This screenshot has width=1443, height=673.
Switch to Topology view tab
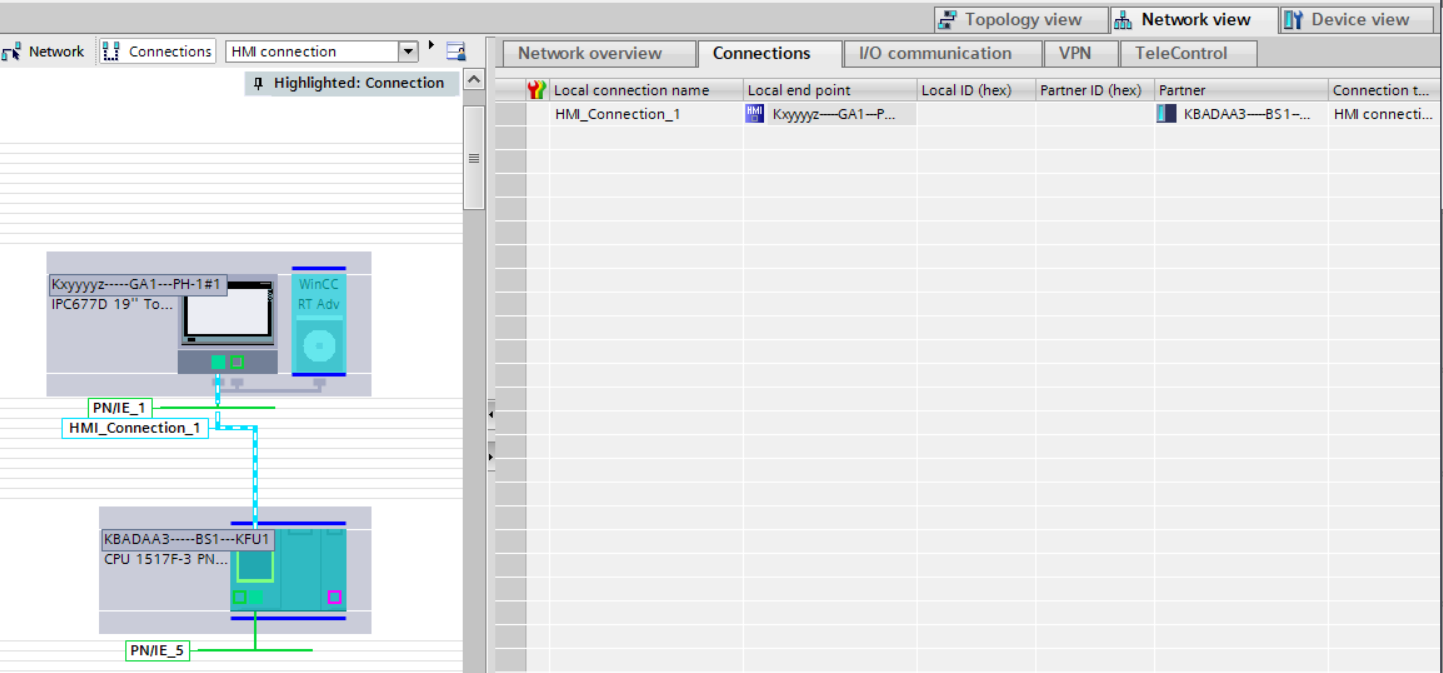[x=1021, y=20]
